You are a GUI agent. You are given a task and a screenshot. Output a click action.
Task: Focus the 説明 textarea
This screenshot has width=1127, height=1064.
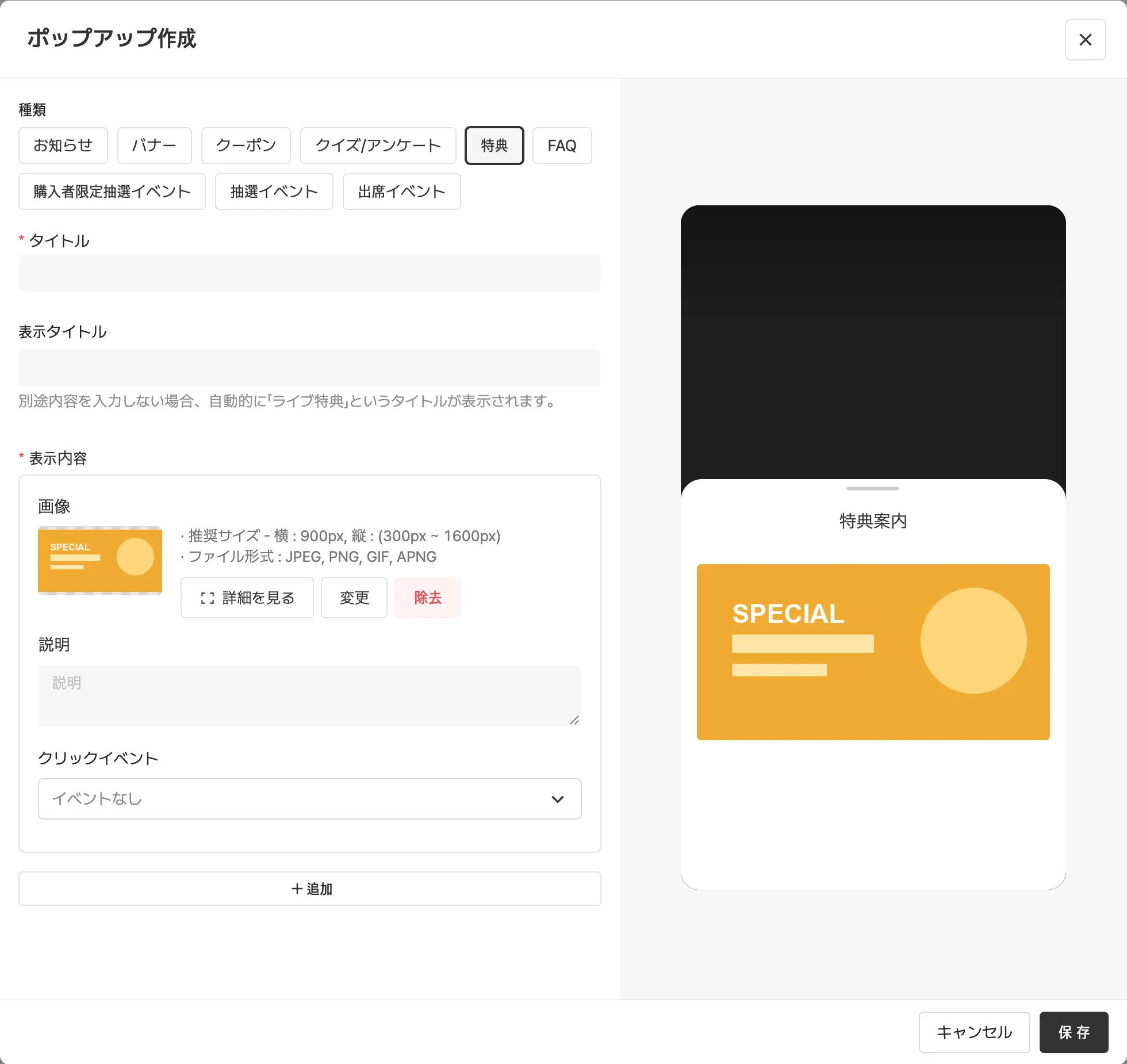pyautogui.click(x=310, y=696)
